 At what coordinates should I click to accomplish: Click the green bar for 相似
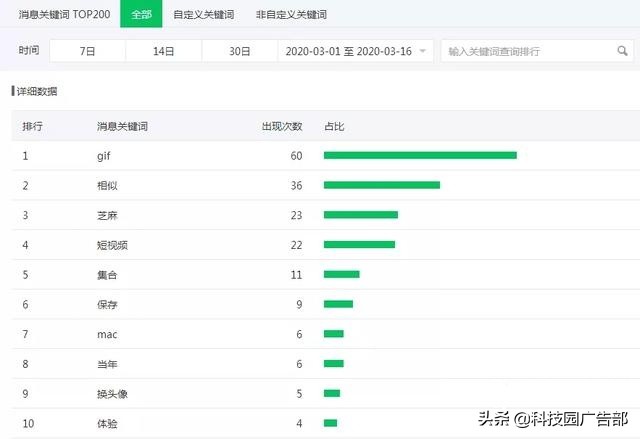pyautogui.click(x=381, y=185)
